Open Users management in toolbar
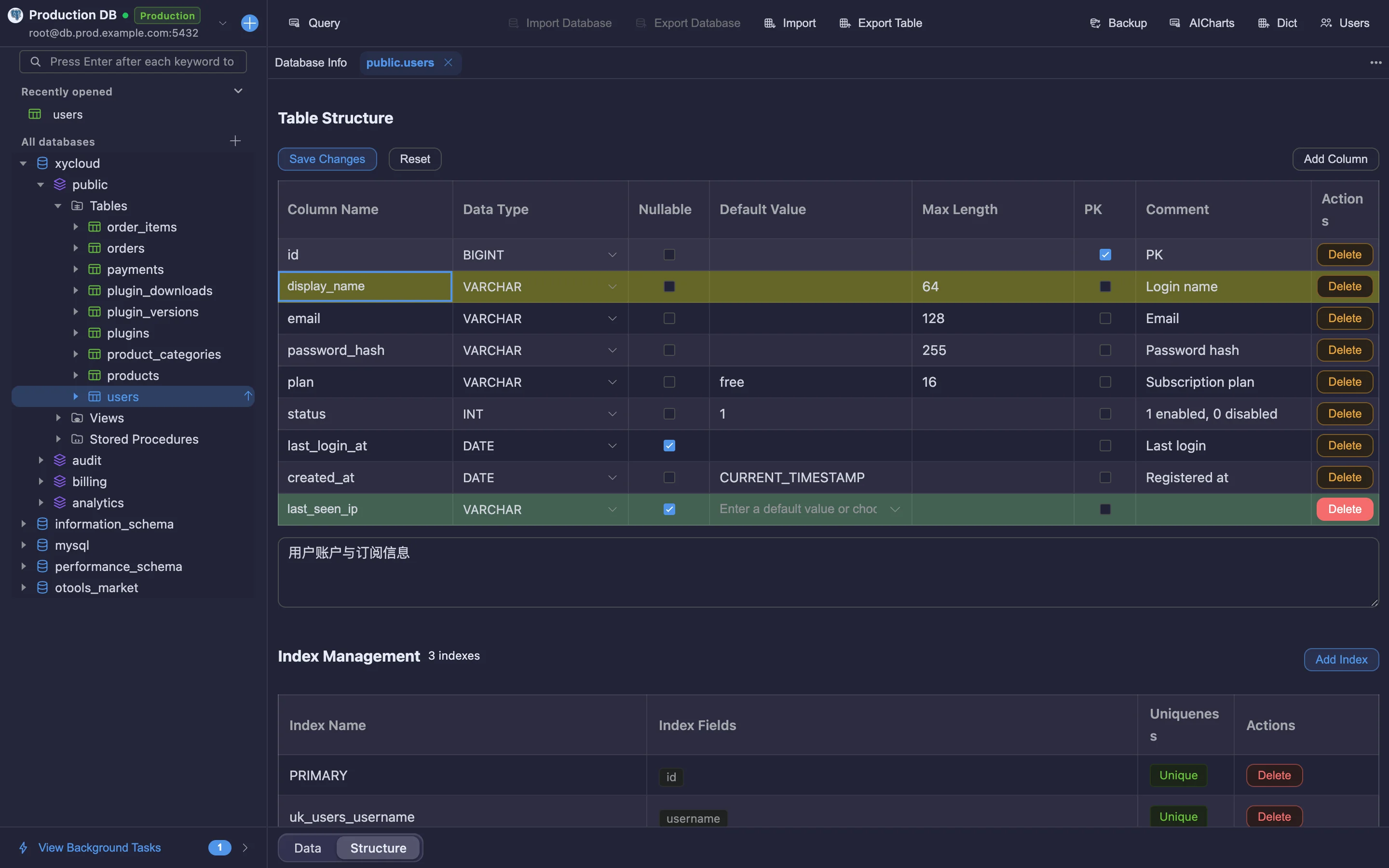Screen dimensions: 1389x868 (1345, 23)
